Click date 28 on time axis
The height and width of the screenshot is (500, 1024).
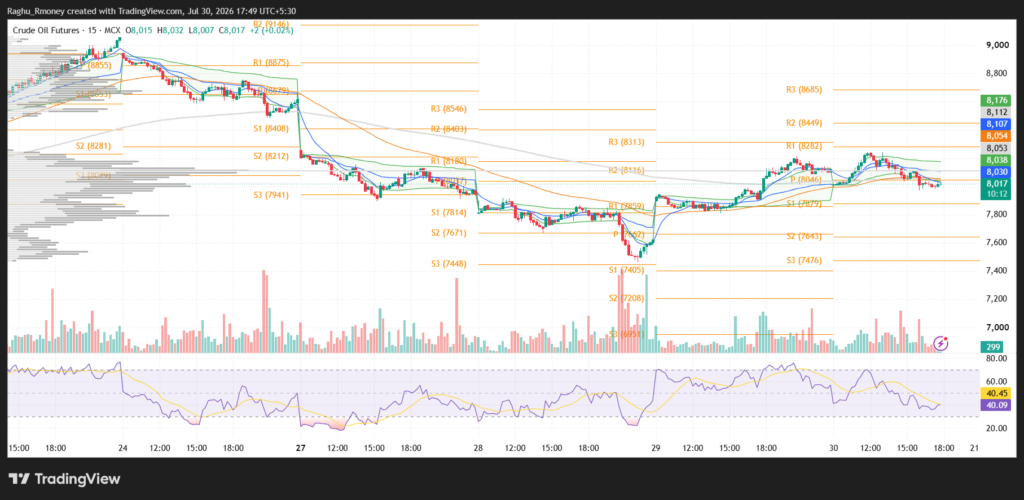(x=478, y=448)
